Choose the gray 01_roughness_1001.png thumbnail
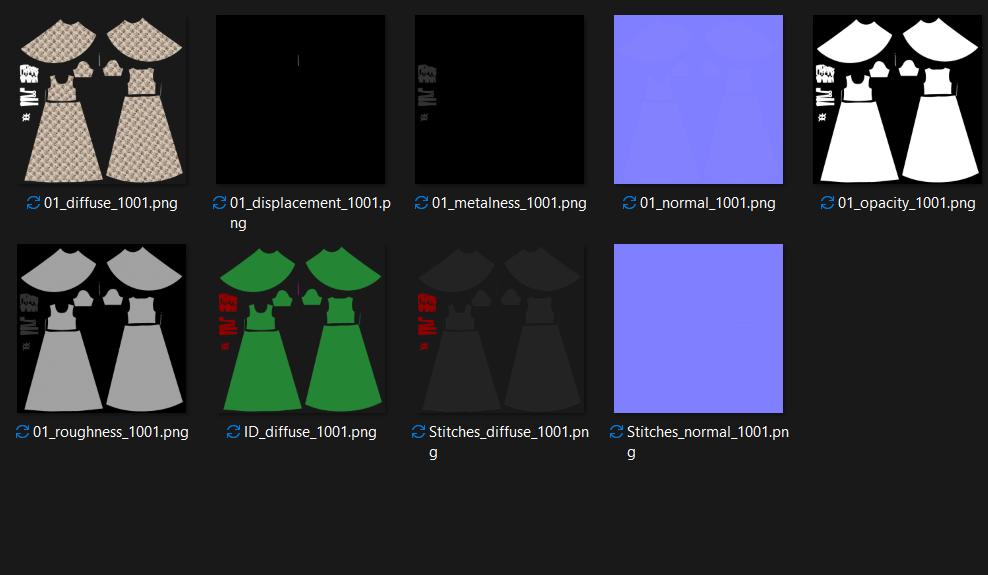The width and height of the screenshot is (988, 575). 101,328
